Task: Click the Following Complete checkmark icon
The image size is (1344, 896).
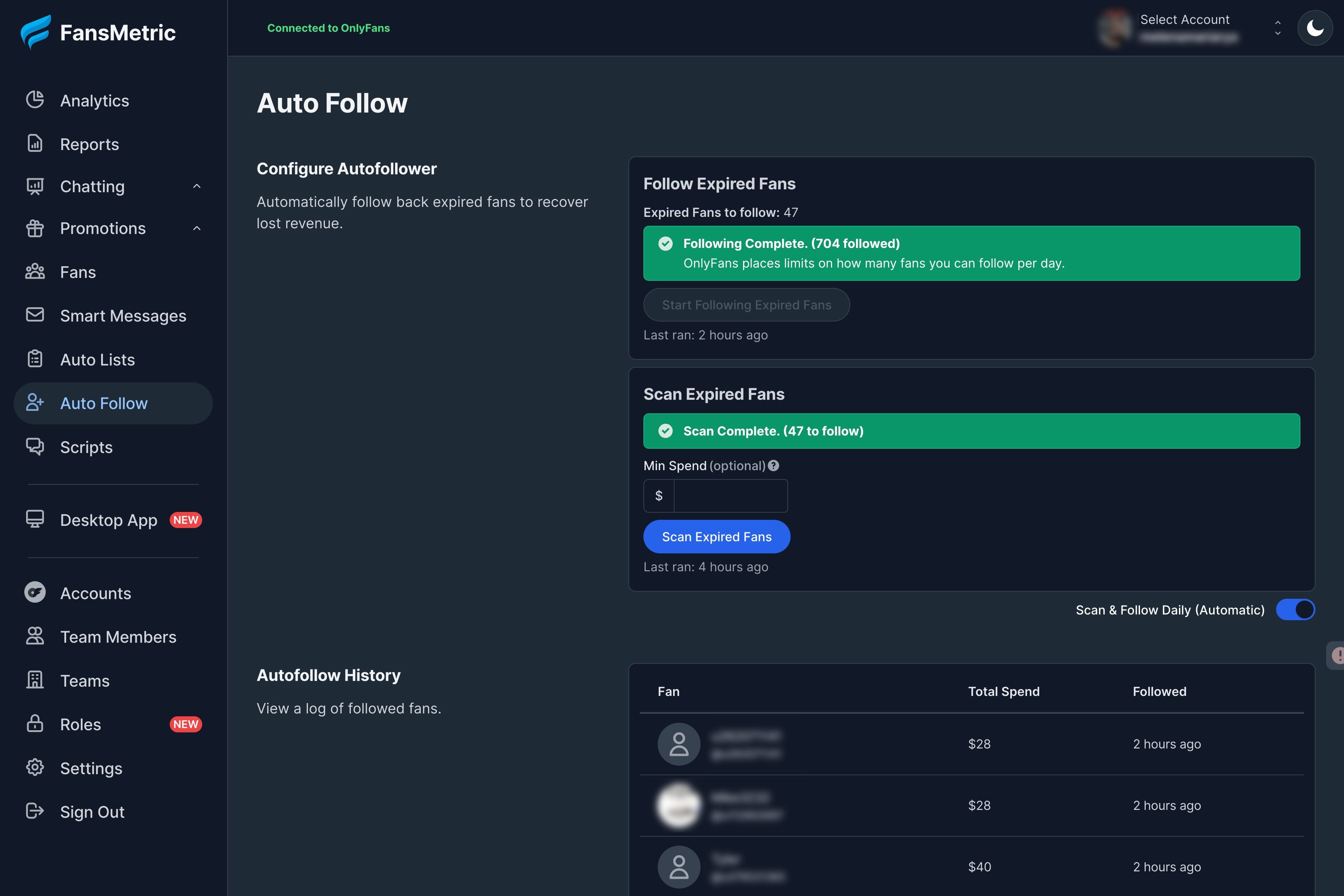Action: pyautogui.click(x=666, y=244)
